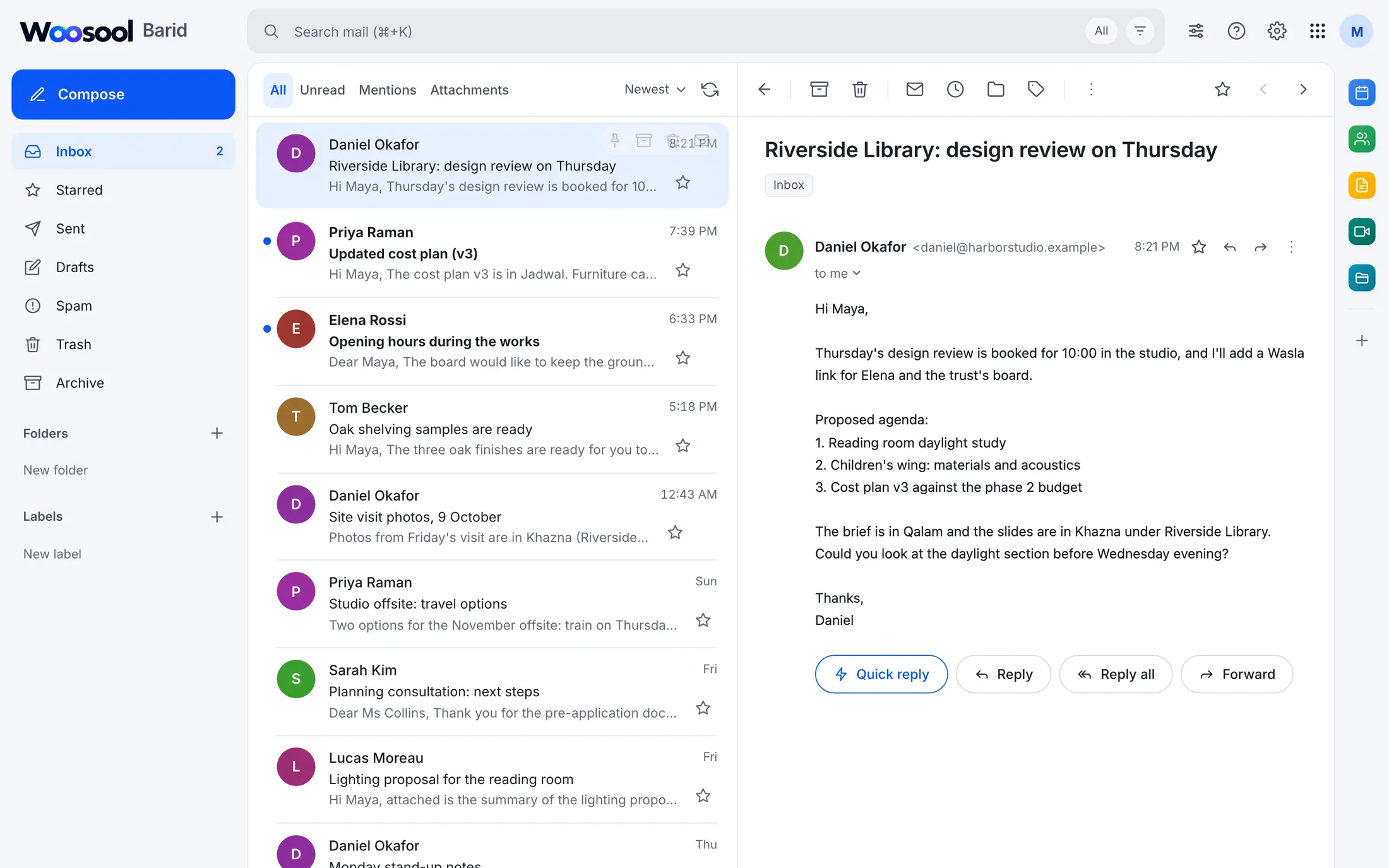Switch to the Attachments tab
1389x868 pixels.
469,90
